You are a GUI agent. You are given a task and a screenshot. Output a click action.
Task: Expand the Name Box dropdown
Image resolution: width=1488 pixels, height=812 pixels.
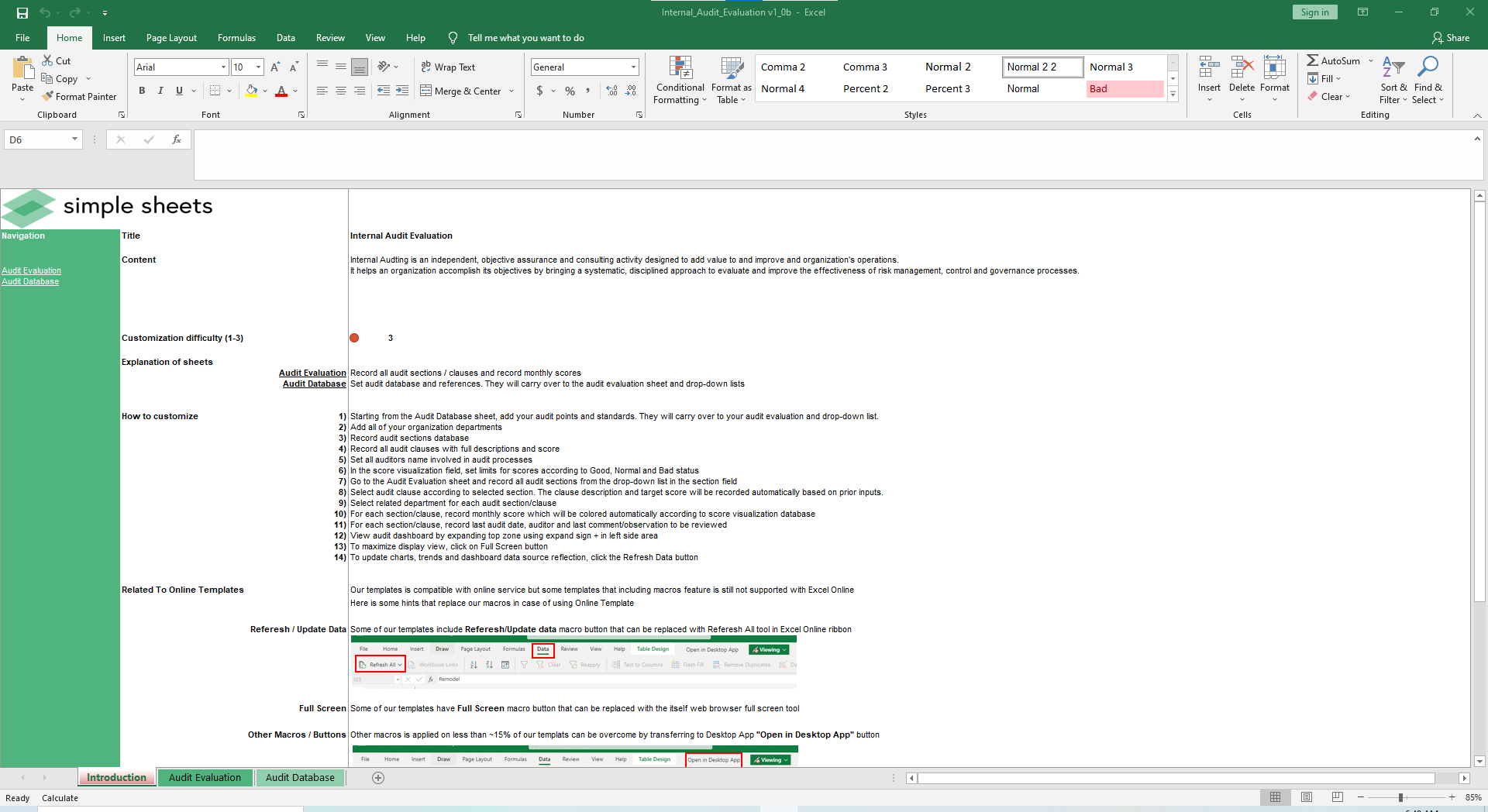(74, 139)
